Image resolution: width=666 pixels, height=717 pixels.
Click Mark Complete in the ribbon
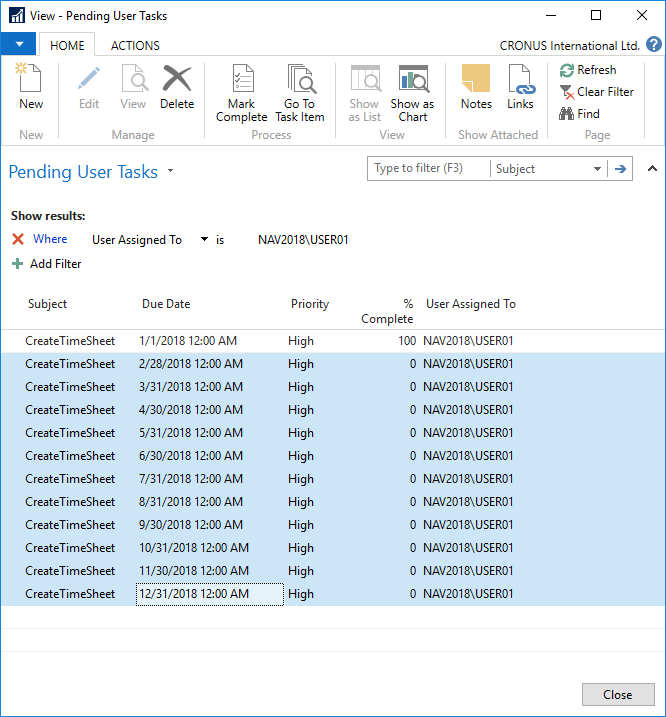tap(242, 93)
